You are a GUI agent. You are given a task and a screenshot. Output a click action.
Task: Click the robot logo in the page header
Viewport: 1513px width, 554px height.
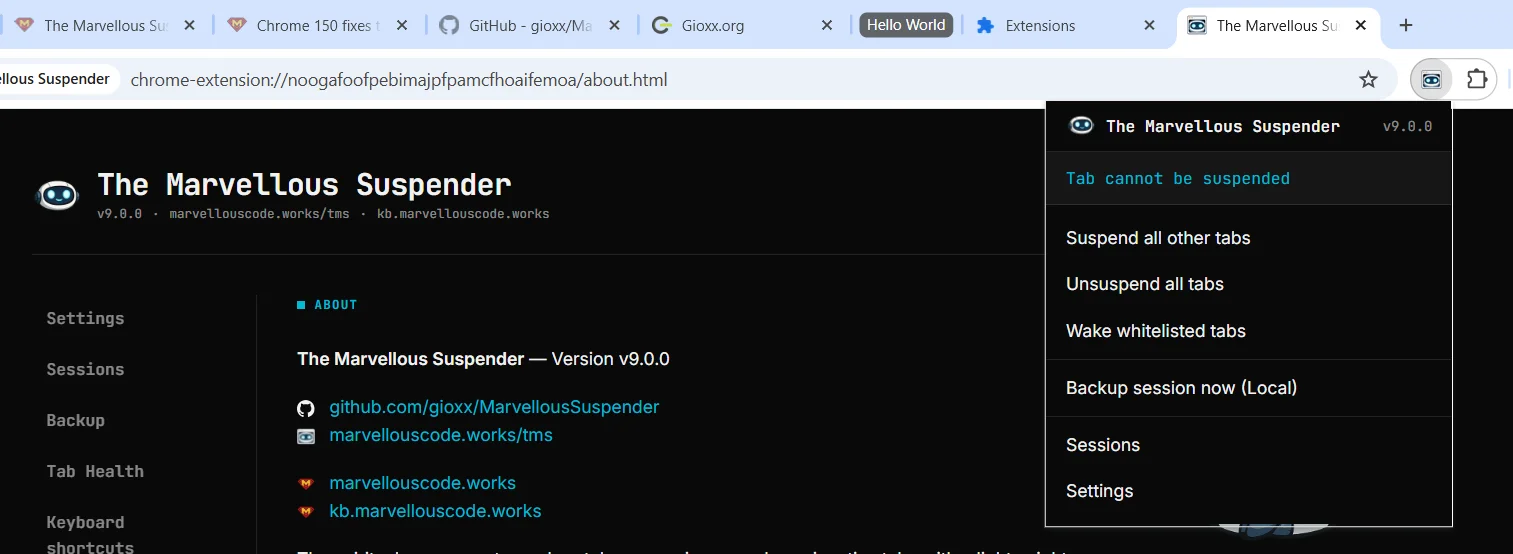click(x=57, y=194)
